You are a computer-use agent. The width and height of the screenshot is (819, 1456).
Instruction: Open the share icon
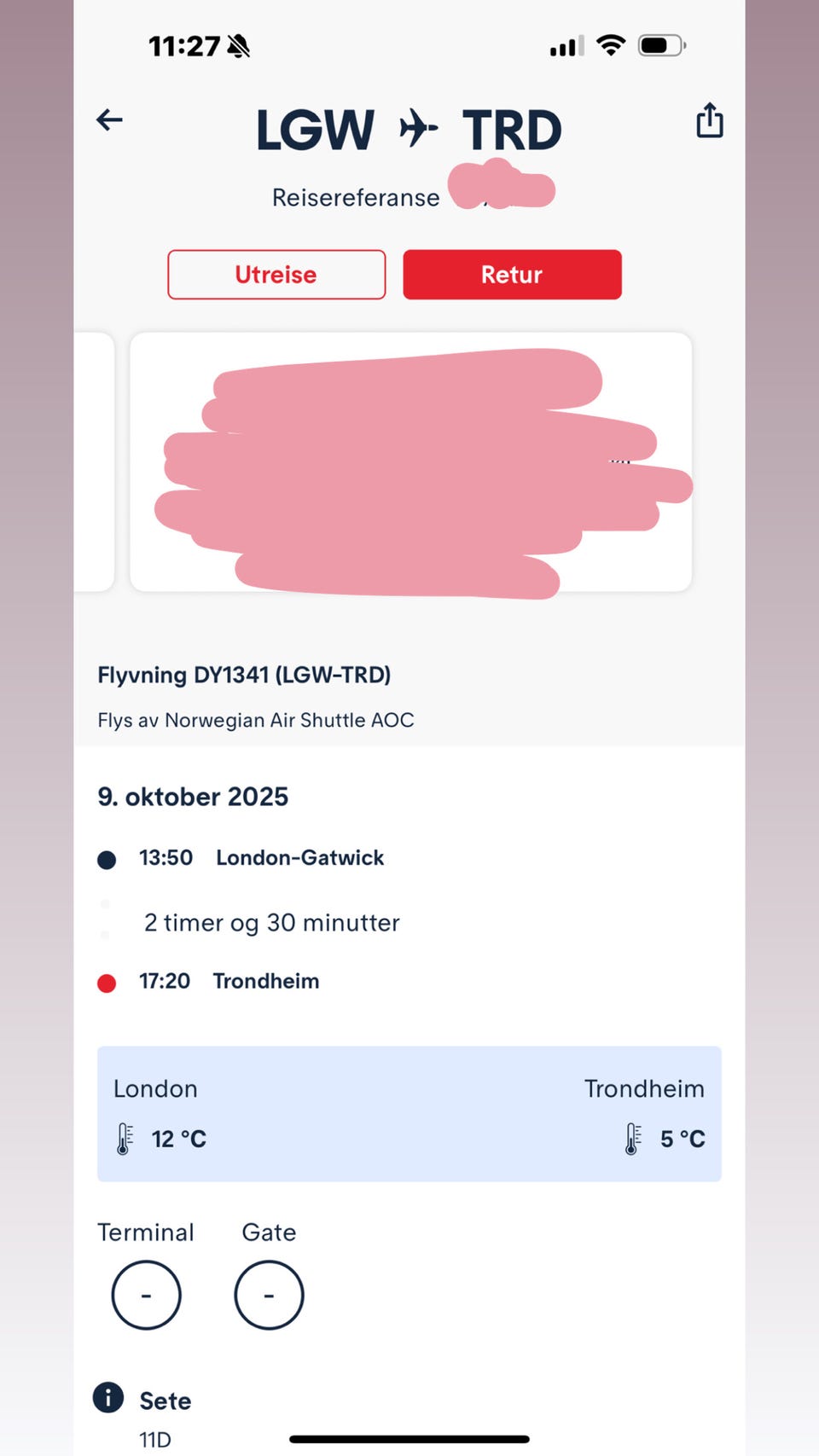tap(709, 120)
